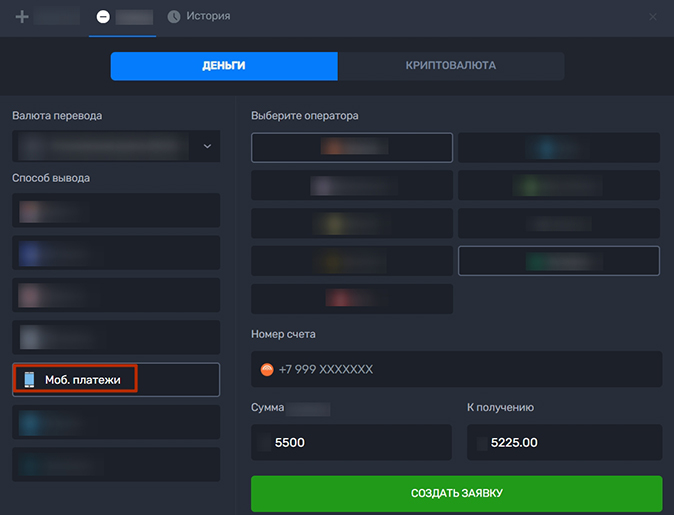Choose the topmost option under Способ вывода

click(116, 211)
